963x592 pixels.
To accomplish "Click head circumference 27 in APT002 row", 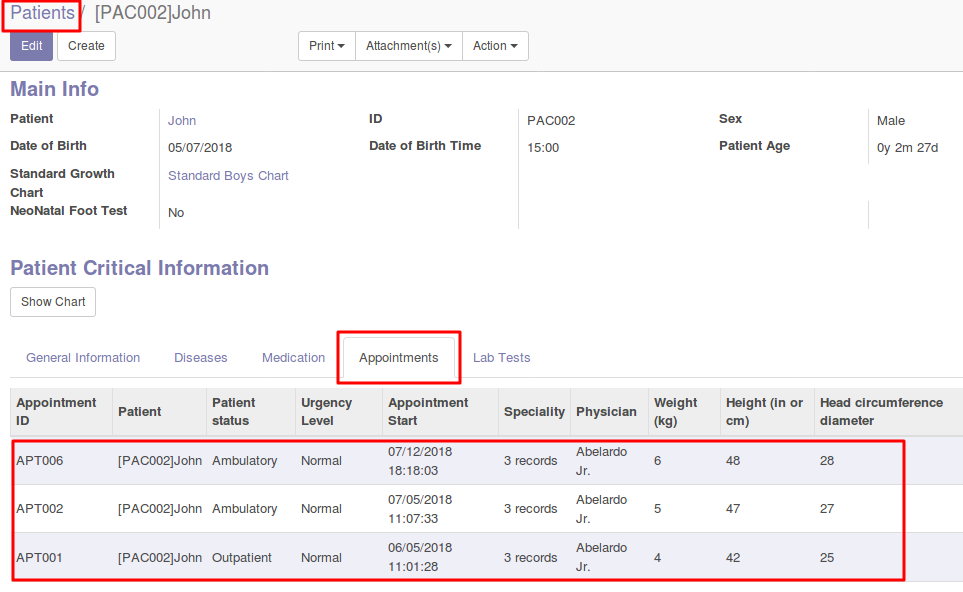I will [x=827, y=508].
